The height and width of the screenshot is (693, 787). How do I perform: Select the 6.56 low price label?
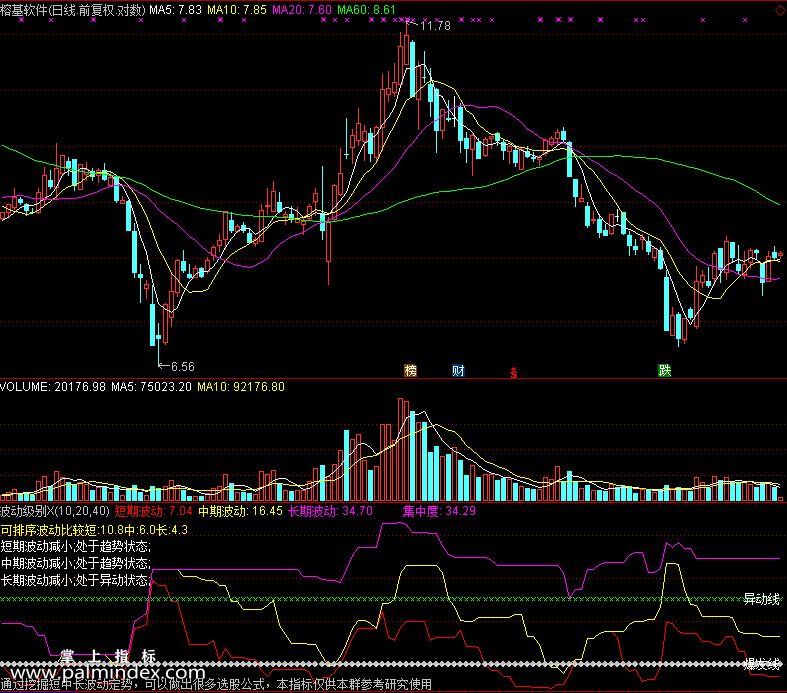pos(183,367)
